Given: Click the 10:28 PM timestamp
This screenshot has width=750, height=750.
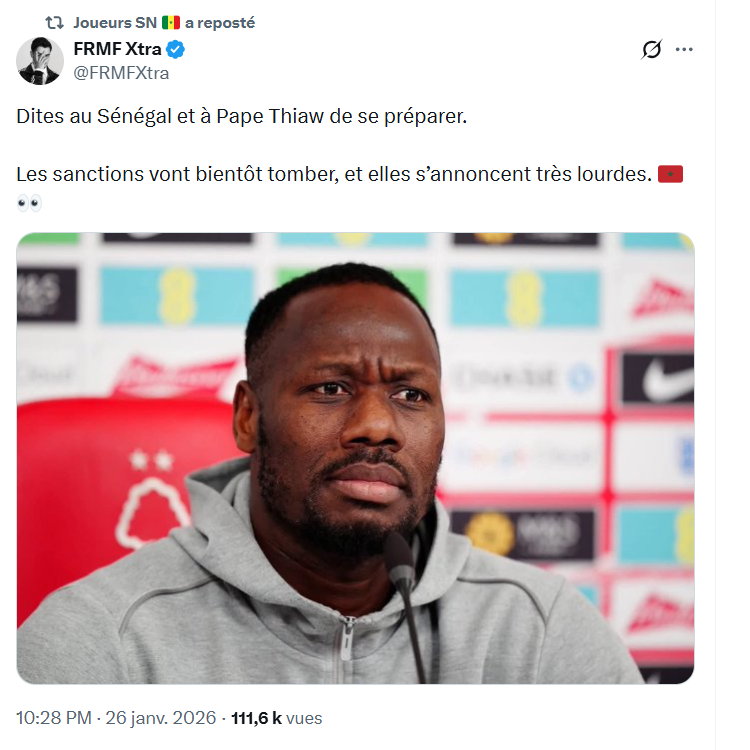Looking at the screenshot, I should pyautogui.click(x=55, y=718).
